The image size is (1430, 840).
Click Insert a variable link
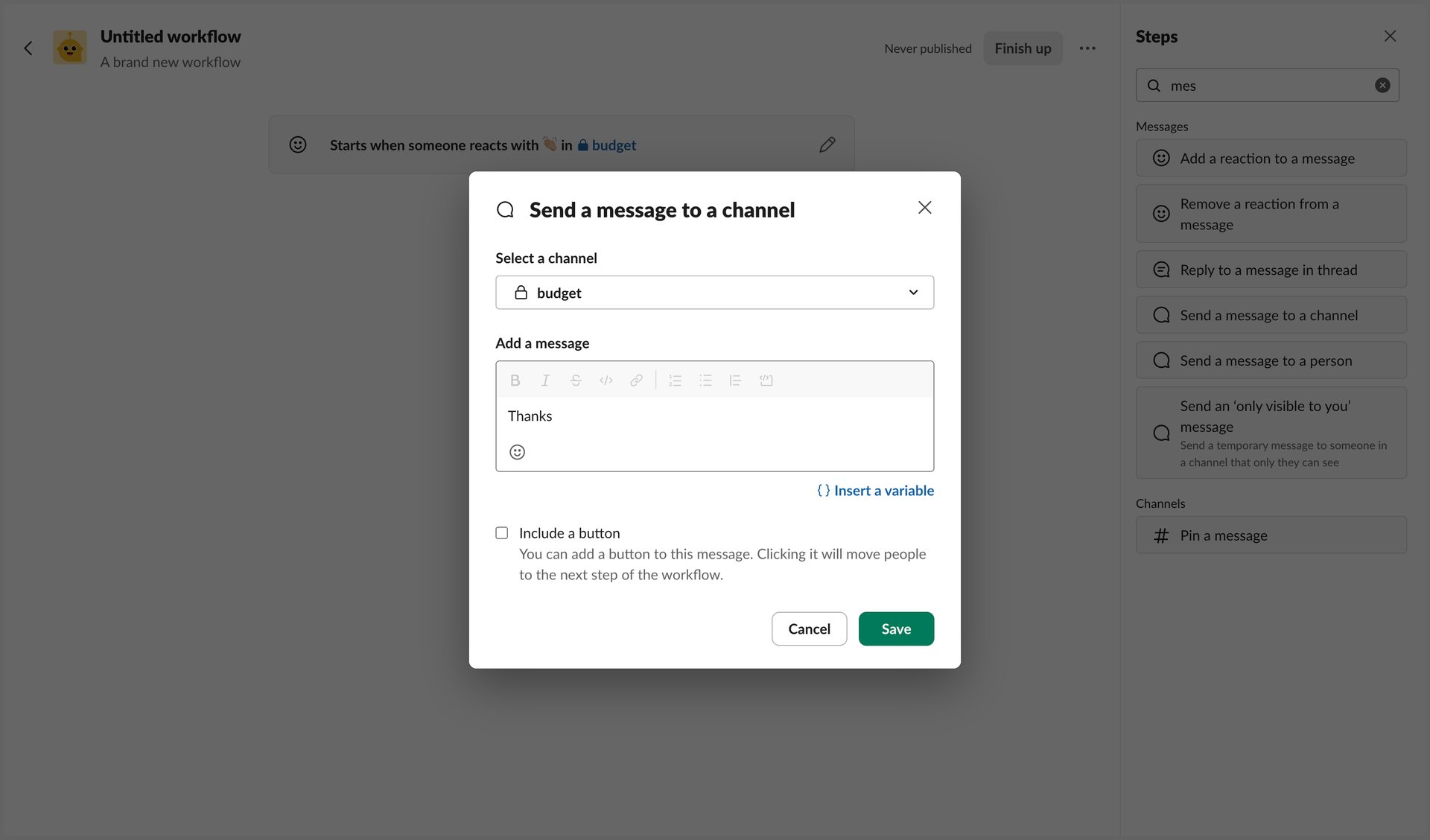coord(875,490)
